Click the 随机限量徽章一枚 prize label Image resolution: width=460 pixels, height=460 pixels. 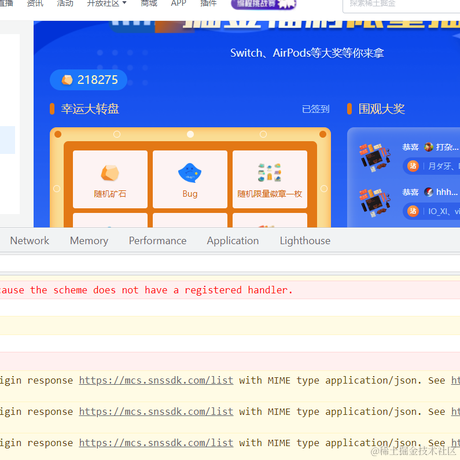(x=269, y=194)
